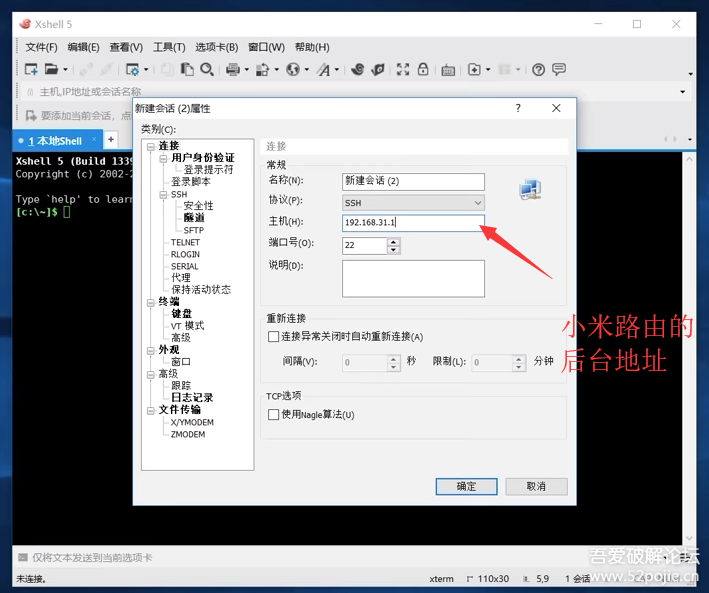This screenshot has width=709, height=593.
Task: Collapse the 高级 tree node
Action: [x=151, y=374]
